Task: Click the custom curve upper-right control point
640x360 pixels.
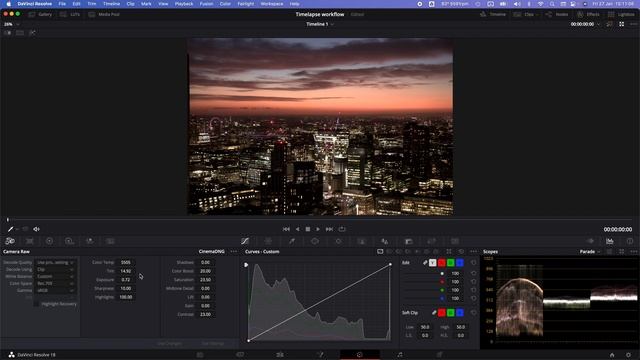Action: click(390, 264)
